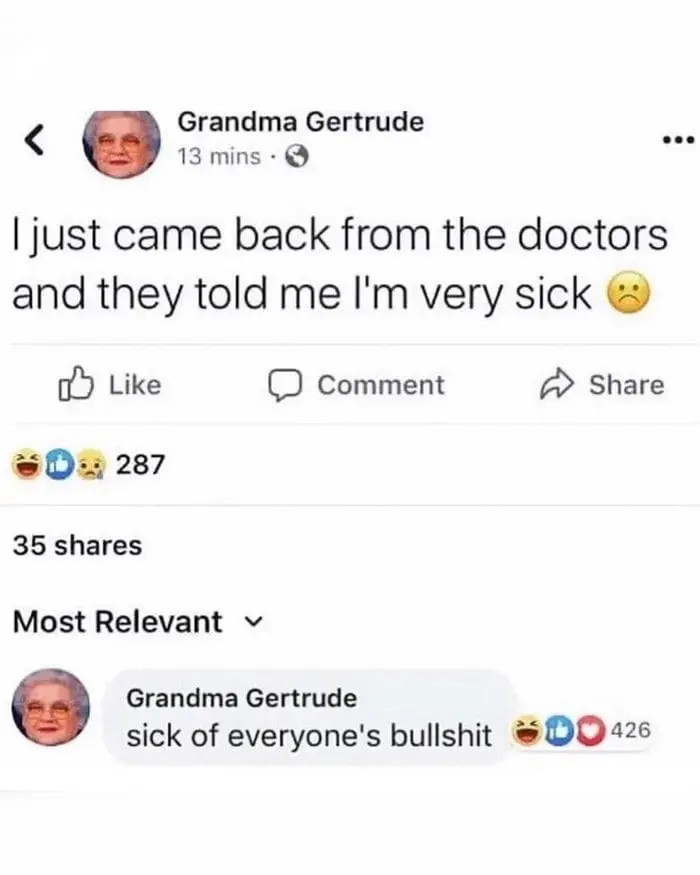Image resolution: width=700 pixels, height=875 pixels.
Task: Open Grandma Gertrude's name in the comment
Action: pyautogui.click(x=242, y=698)
